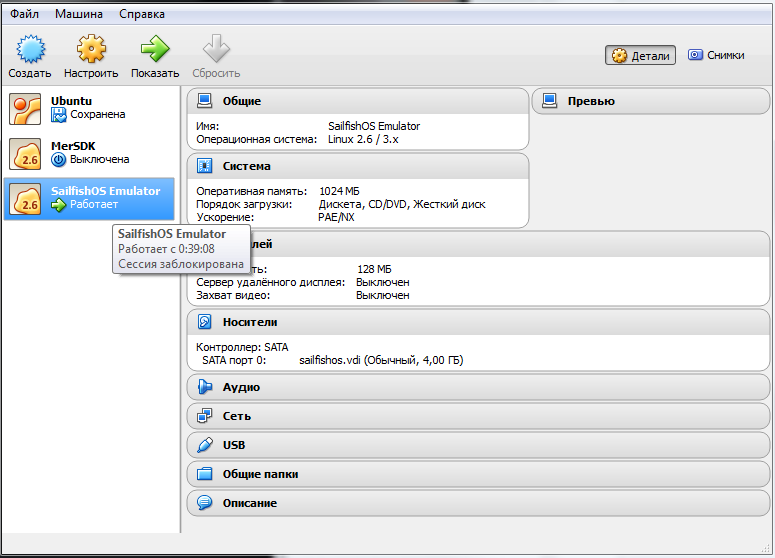Click the boot order Дискета, CD/DVD text
The image size is (775, 558).
(x=402, y=204)
